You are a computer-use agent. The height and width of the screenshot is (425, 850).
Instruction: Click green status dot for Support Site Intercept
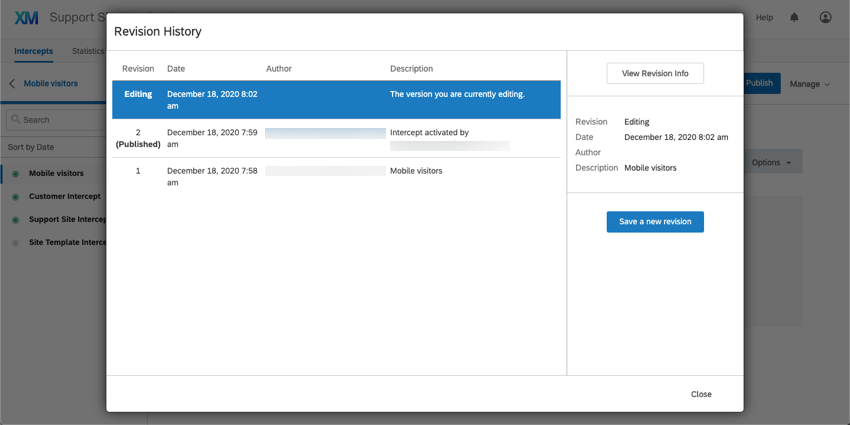click(15, 220)
